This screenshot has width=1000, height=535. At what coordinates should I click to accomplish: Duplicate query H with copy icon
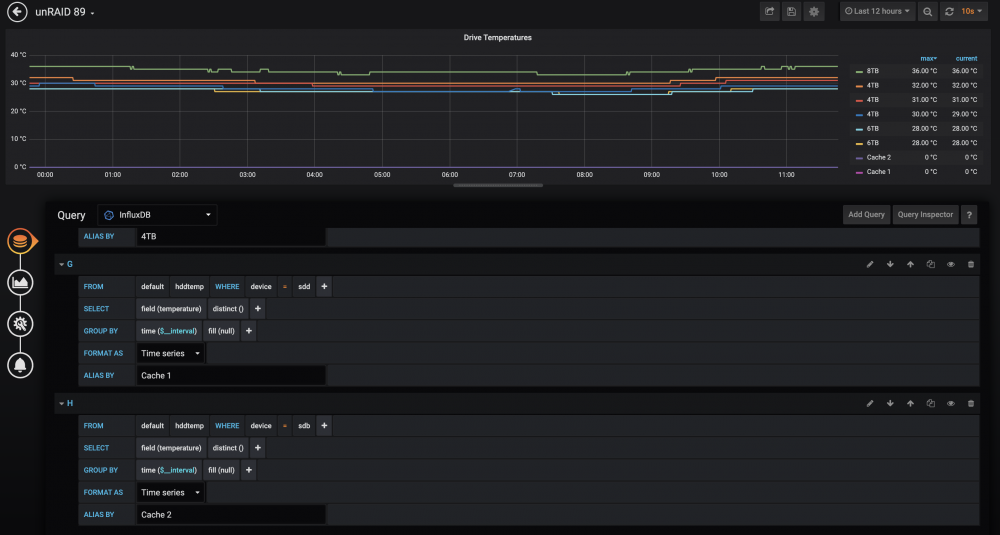coord(930,403)
